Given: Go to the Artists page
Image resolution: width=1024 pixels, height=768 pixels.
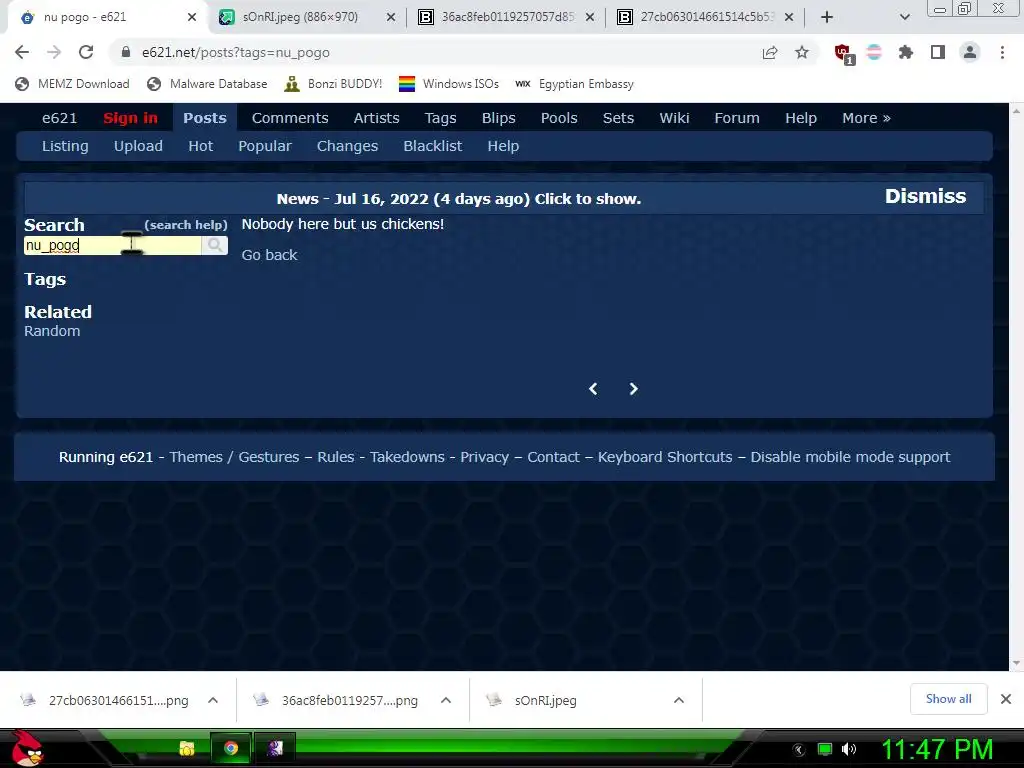Looking at the screenshot, I should (376, 118).
